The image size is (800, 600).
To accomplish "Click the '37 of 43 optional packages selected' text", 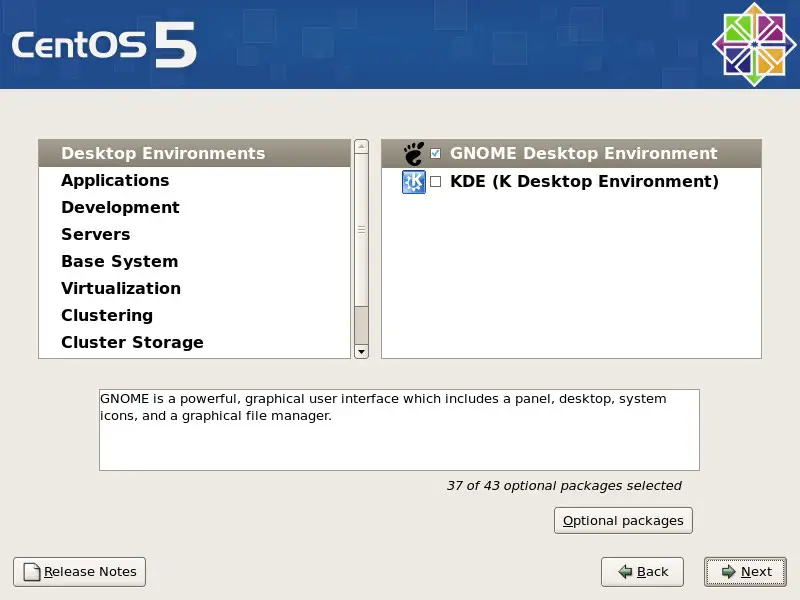I will [x=564, y=486].
